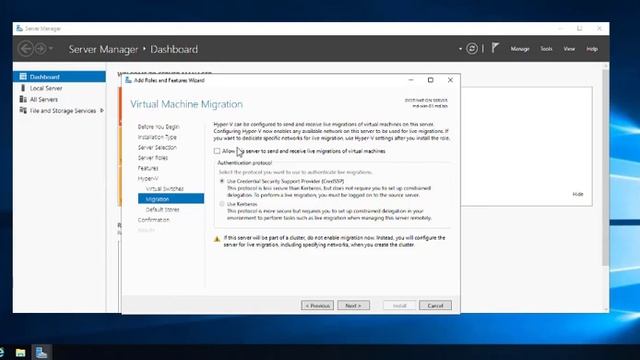The width and height of the screenshot is (640, 360).
Task: Open the navigation history dropdown arrow
Action: (x=51, y=49)
